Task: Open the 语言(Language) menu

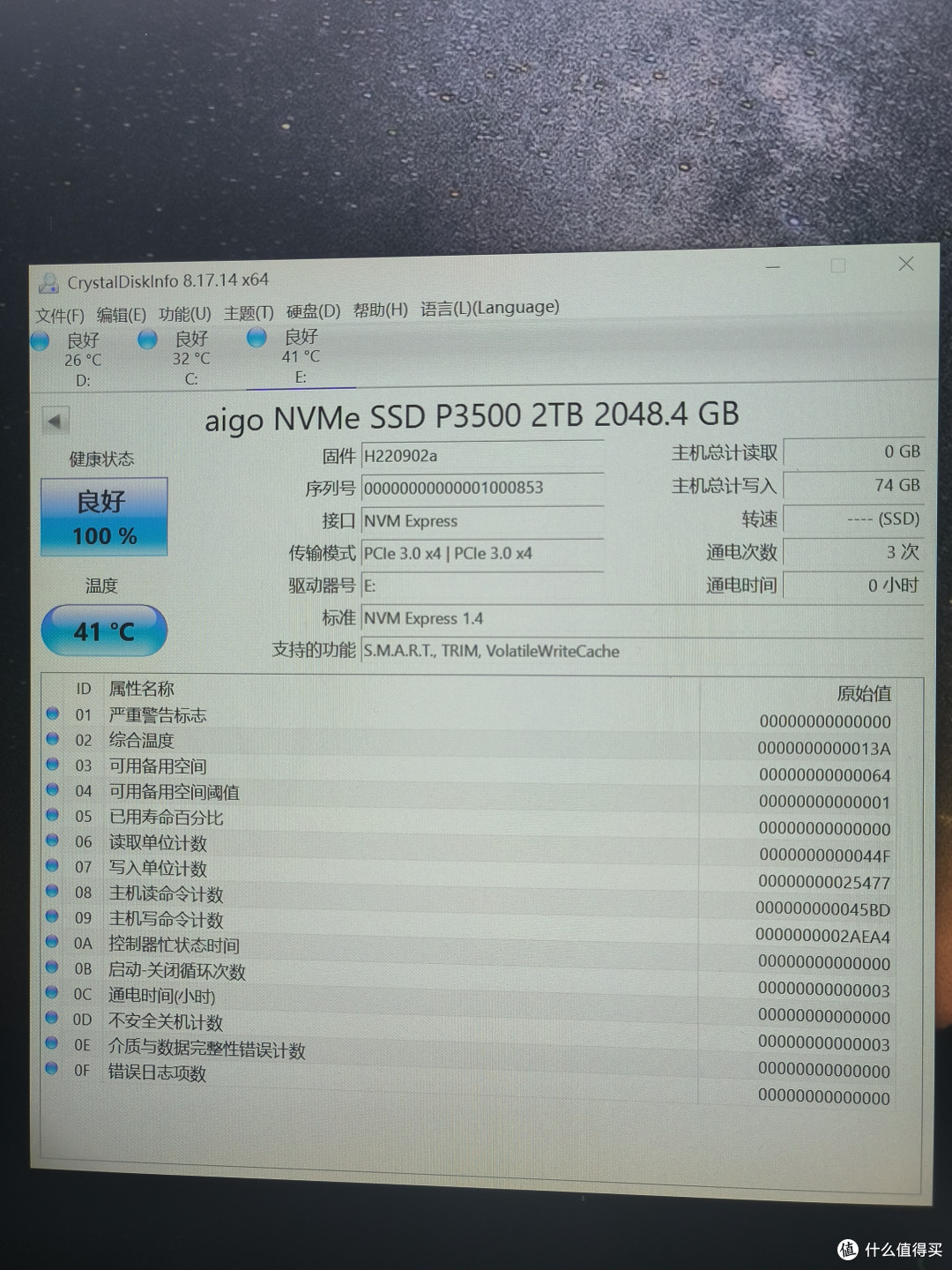Action: tap(487, 308)
